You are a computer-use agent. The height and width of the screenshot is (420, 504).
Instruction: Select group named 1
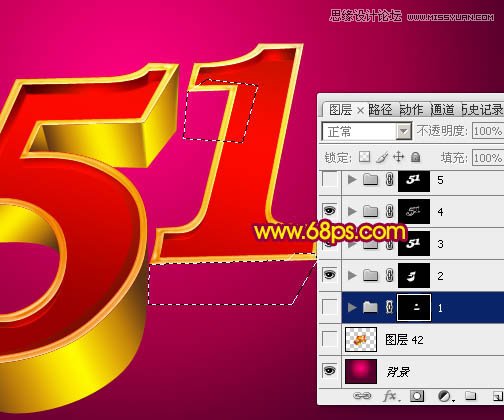click(x=440, y=308)
